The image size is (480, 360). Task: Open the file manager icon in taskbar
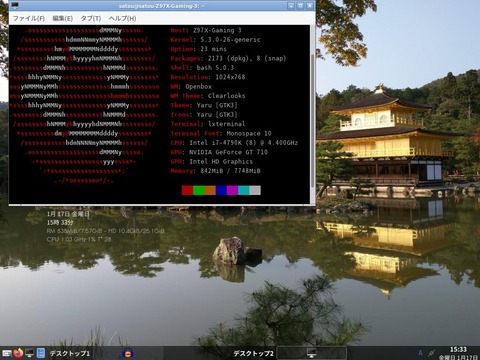(x=7, y=353)
